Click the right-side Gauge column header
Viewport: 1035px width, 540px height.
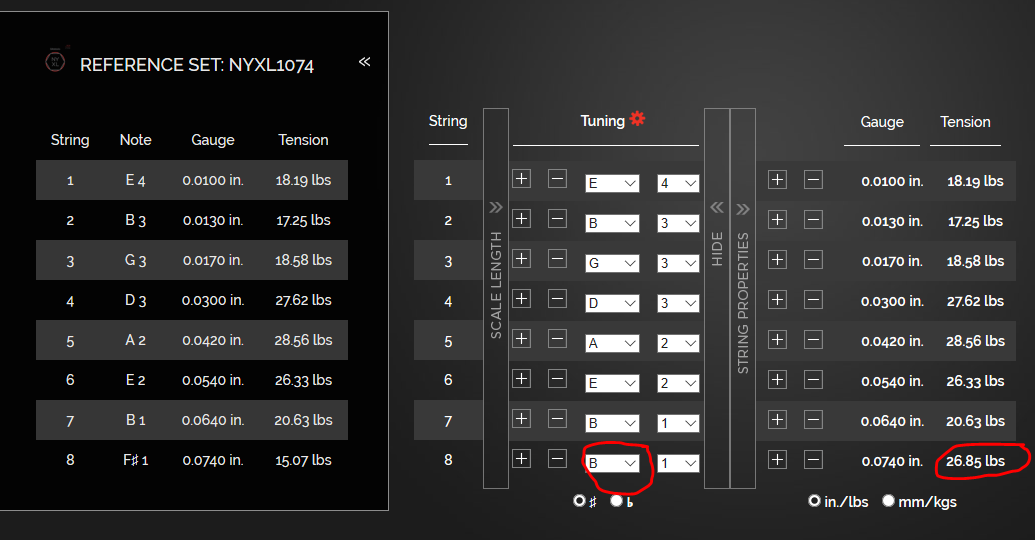[882, 122]
